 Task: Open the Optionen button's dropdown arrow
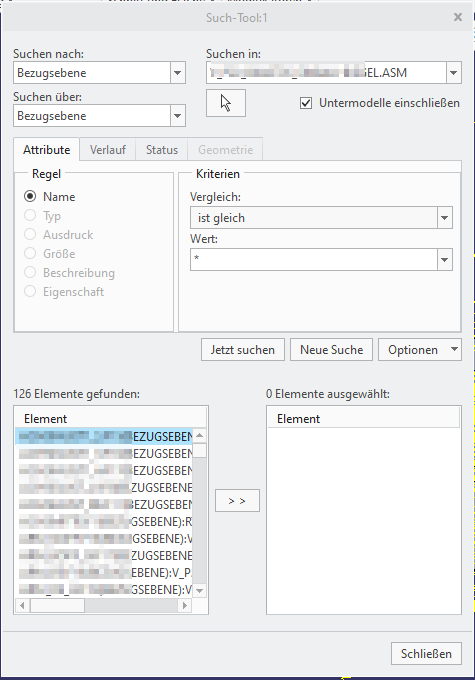pos(454,350)
